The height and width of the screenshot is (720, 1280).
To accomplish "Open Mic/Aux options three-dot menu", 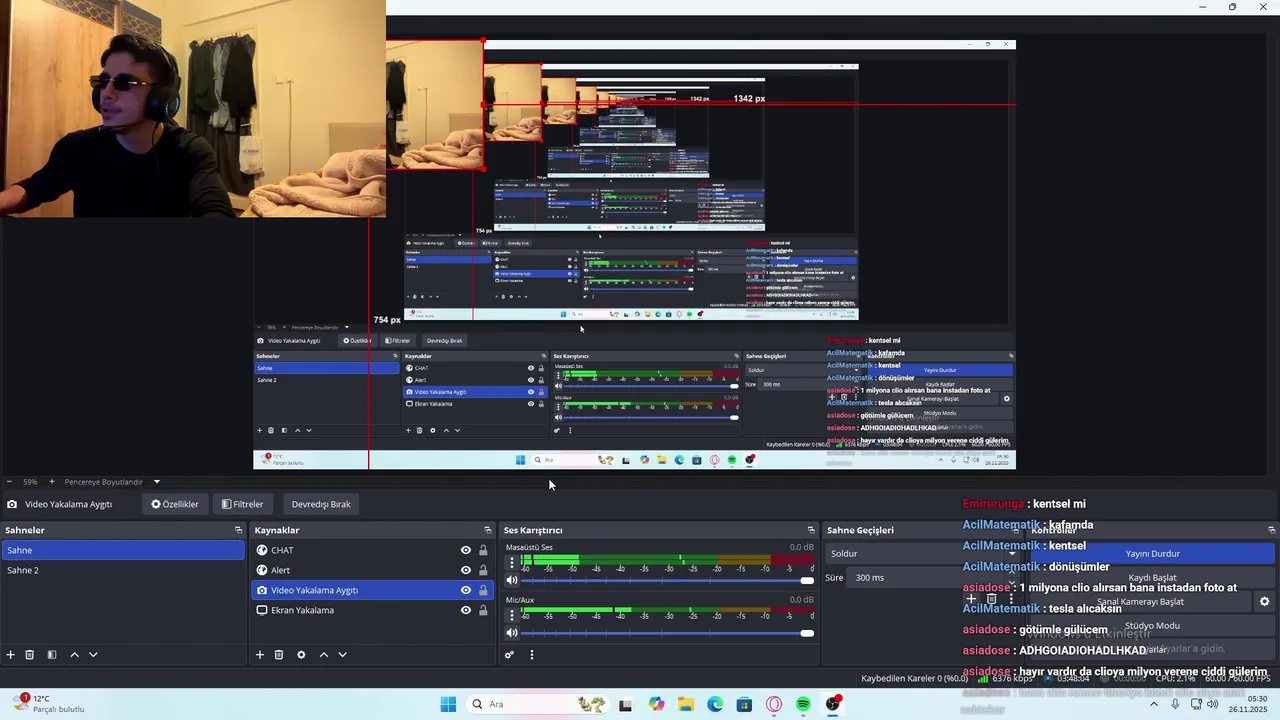I will [x=512, y=615].
